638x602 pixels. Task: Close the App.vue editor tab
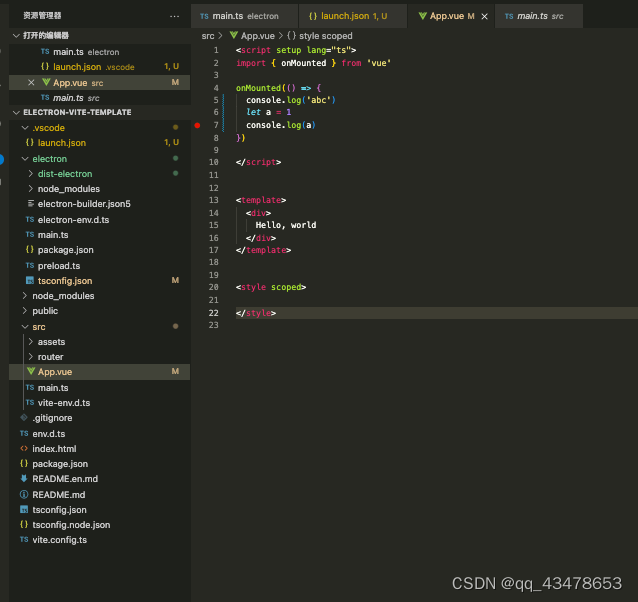pos(484,16)
